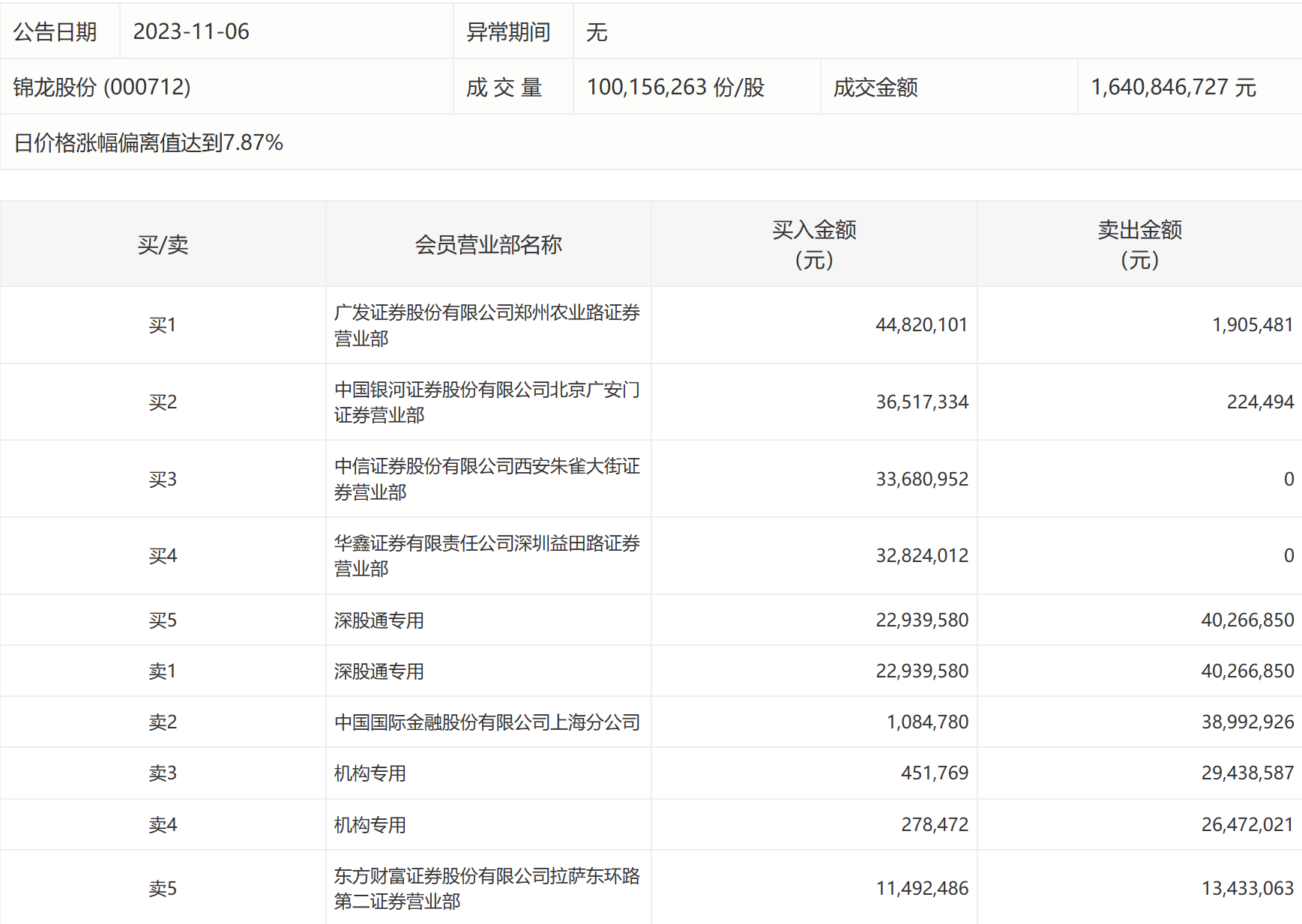Click the 会员营业部名称 column header

488,244
